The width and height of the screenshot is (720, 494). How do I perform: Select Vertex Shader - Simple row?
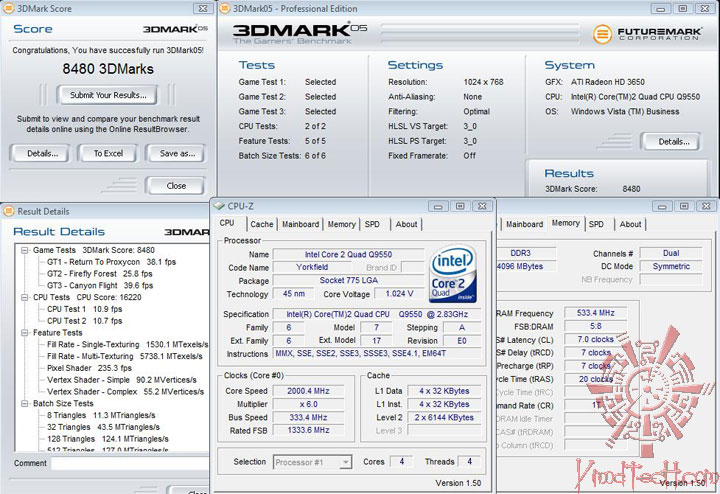click(122, 380)
